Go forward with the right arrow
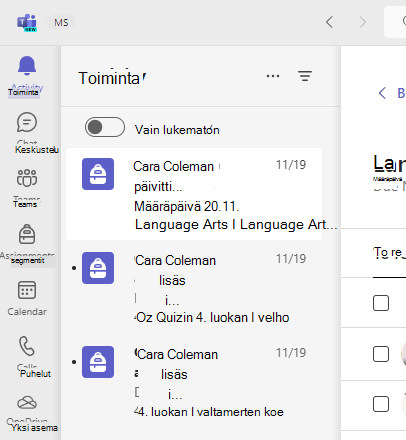406x440 pixels. pos(362,22)
